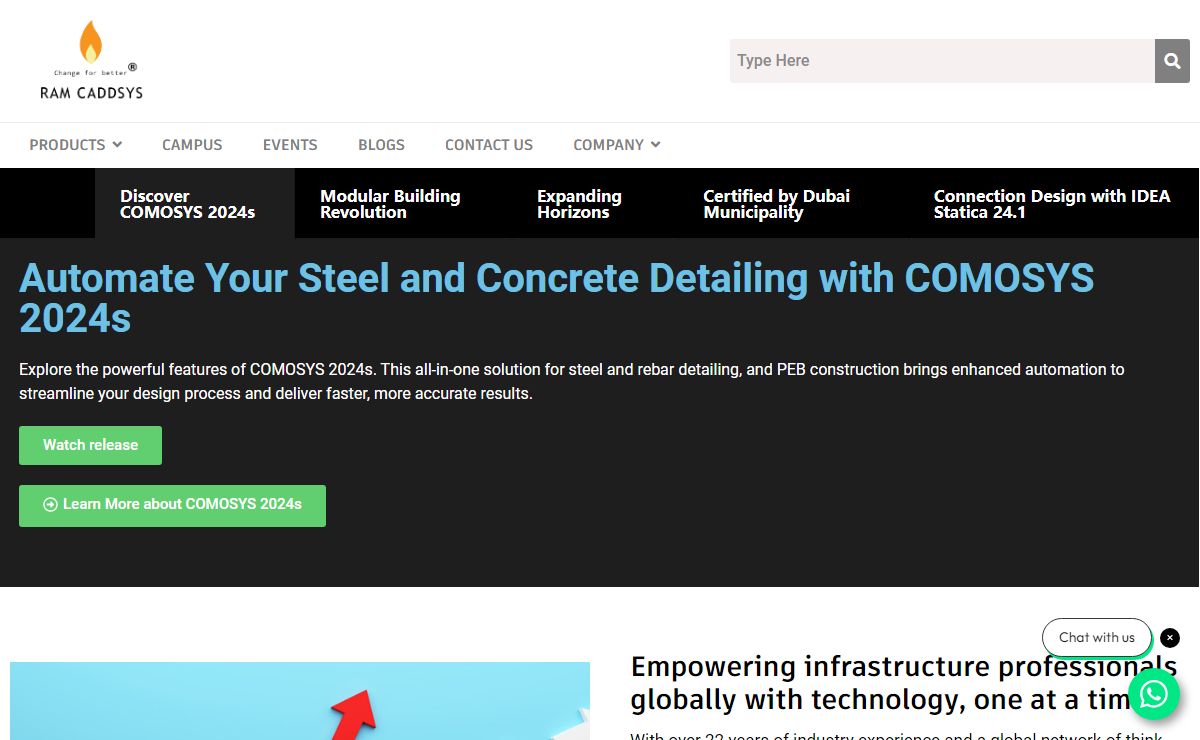Screen dimensions: 1200x740
Task: Click inside the Type Here search field
Action: tap(942, 61)
